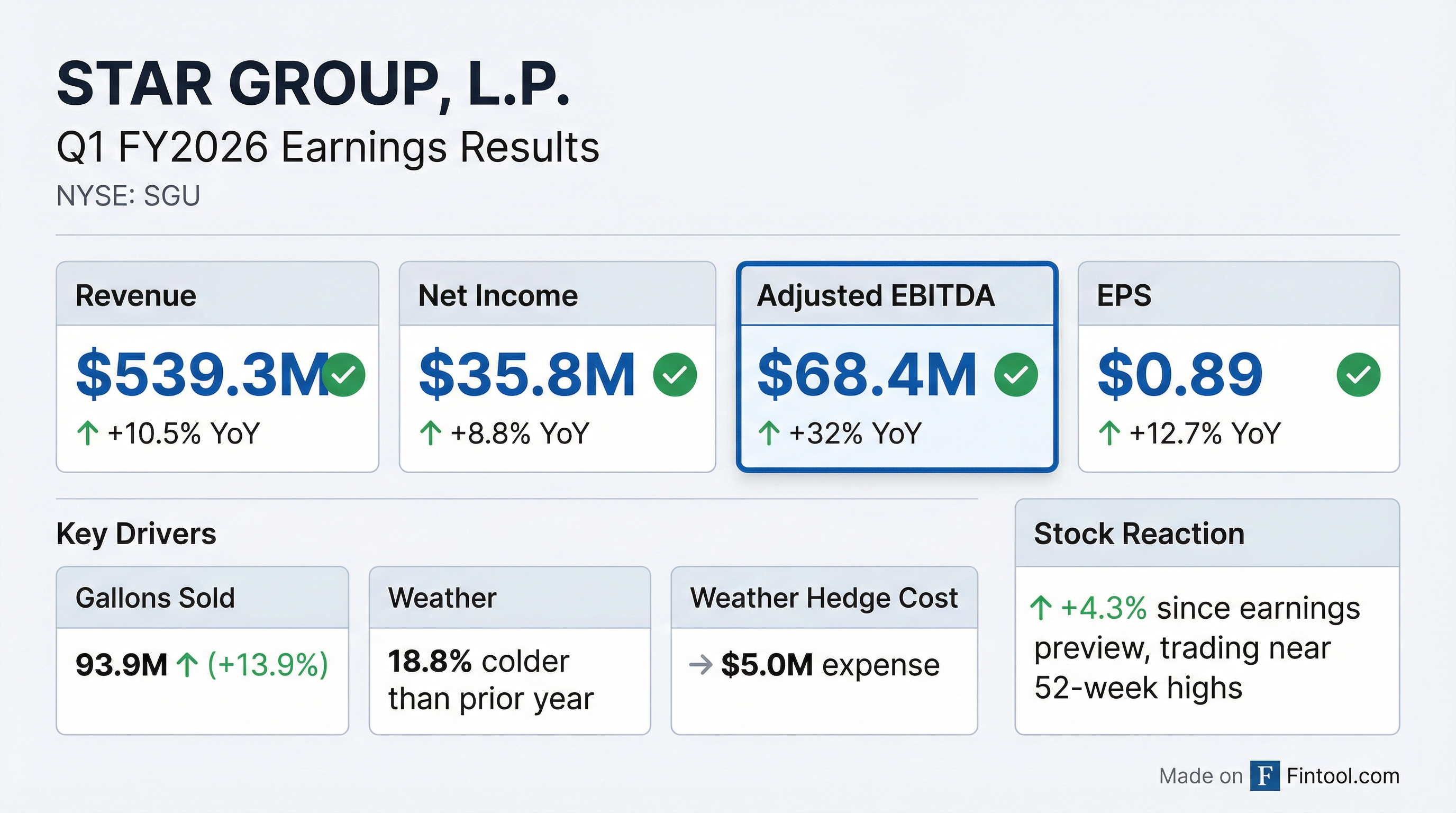Click the green checkmark beside Revenue $539.3M
Viewport: 1456px width, 813px height.
[x=343, y=374]
